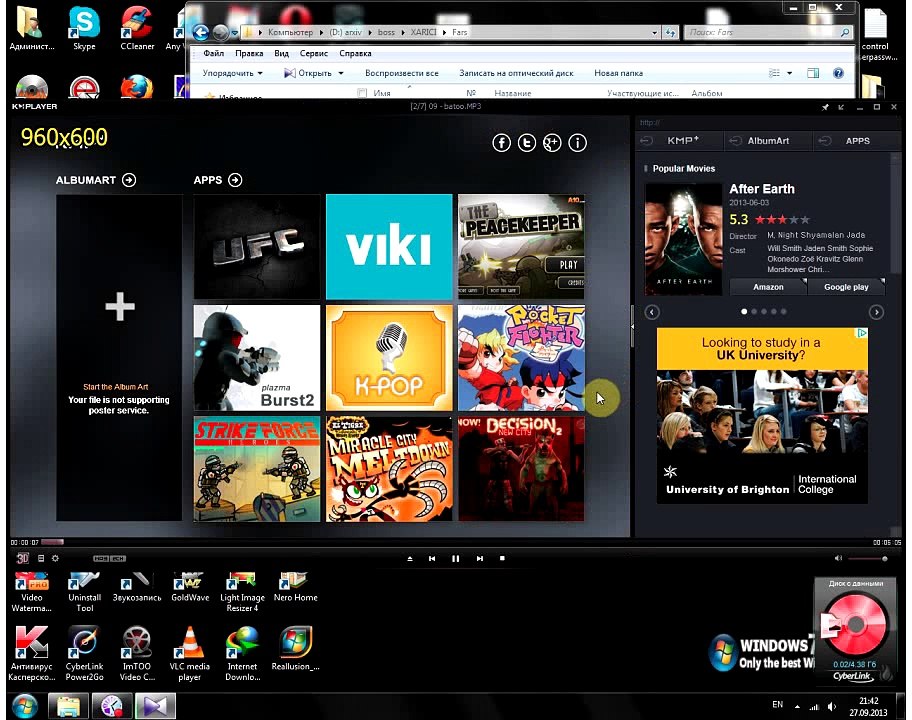Click Записать на оптический диск
912x720 pixels.
click(x=516, y=73)
